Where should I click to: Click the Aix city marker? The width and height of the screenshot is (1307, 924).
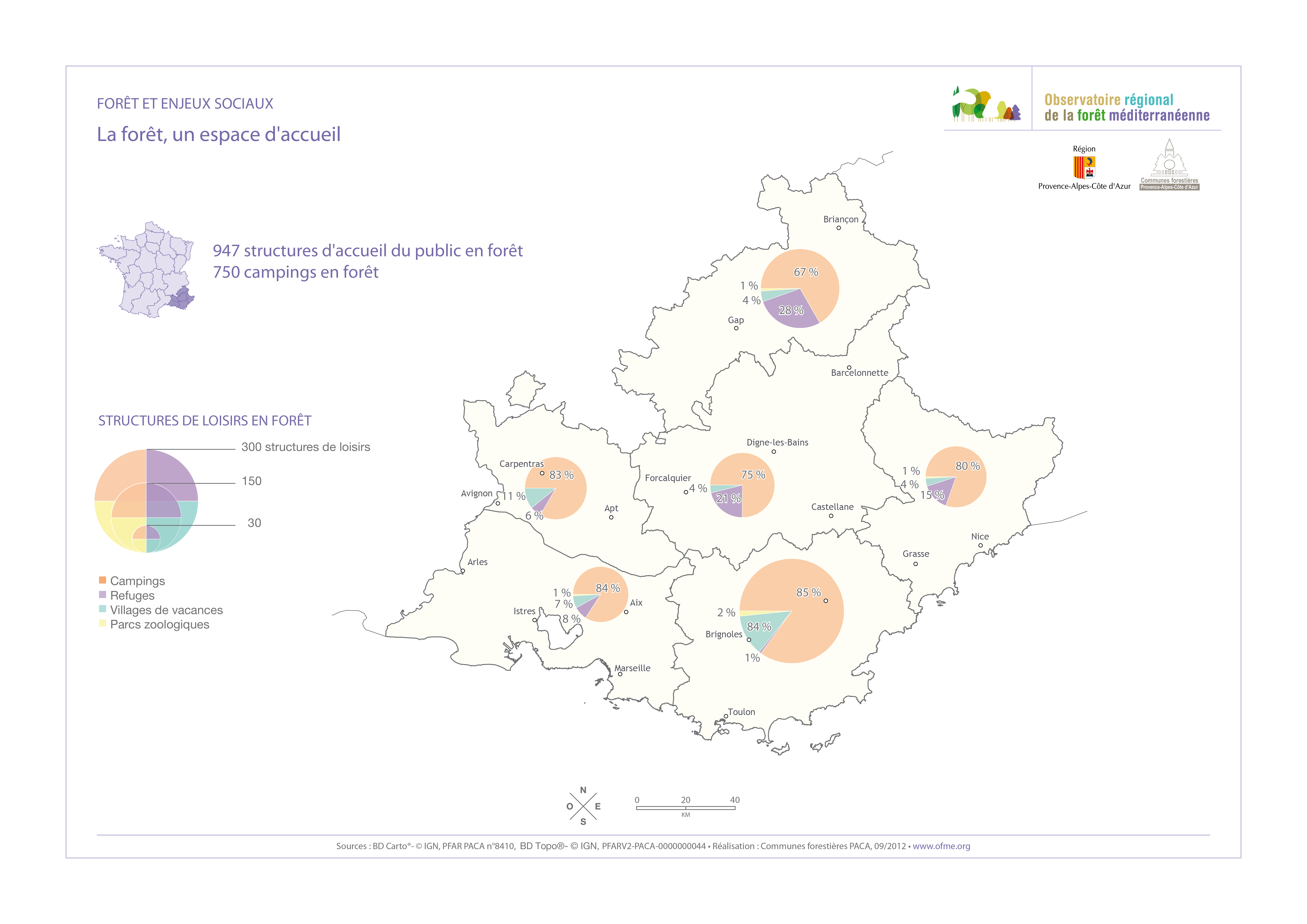tap(626, 612)
